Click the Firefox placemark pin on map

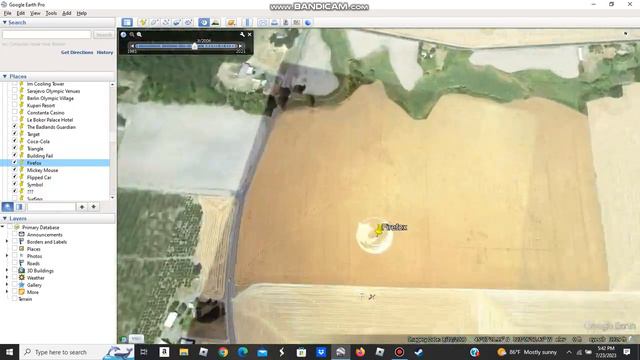tap(379, 230)
